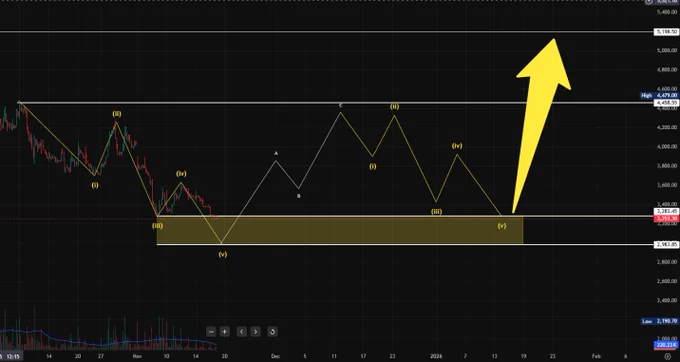This screenshot has height=362, width=680.
Task: Zoom in the chart with plus button
Action: point(225,332)
